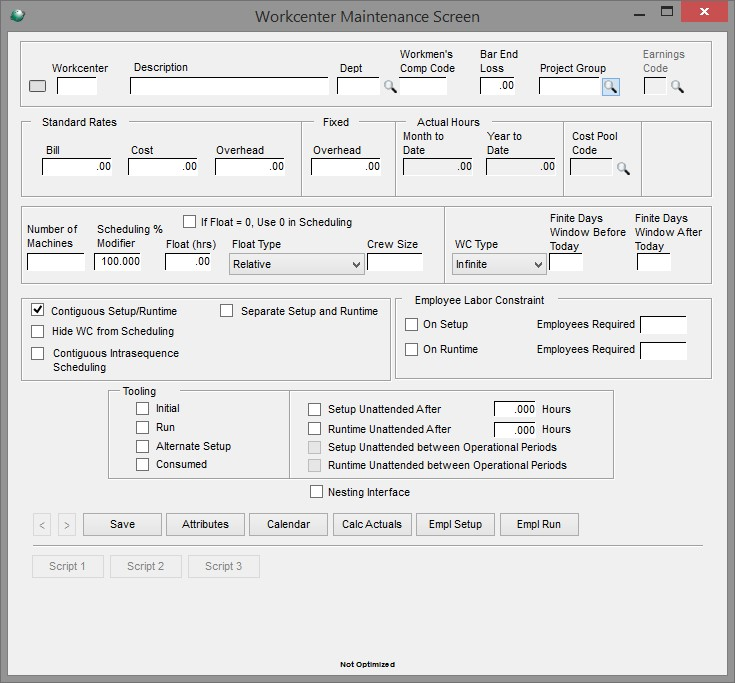
Task: Click the Project Group input field
Action: coord(570,86)
